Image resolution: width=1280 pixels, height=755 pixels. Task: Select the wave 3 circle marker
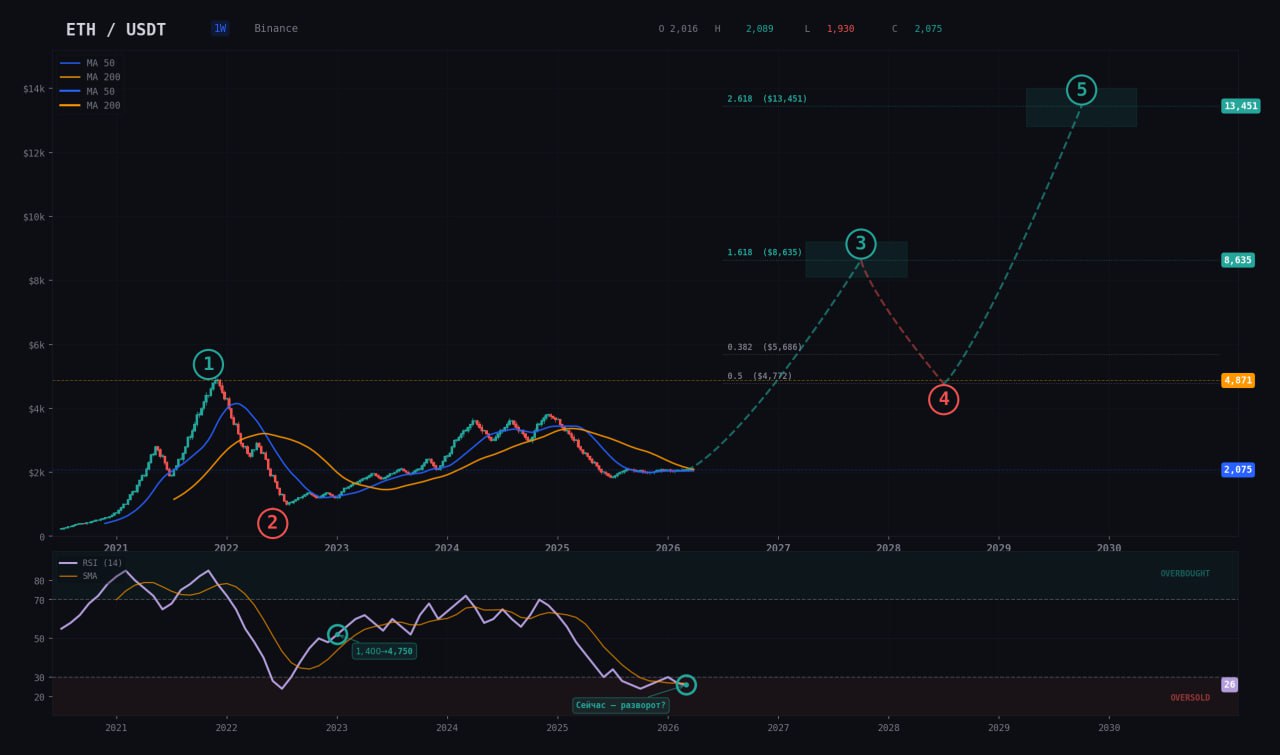[860, 244]
